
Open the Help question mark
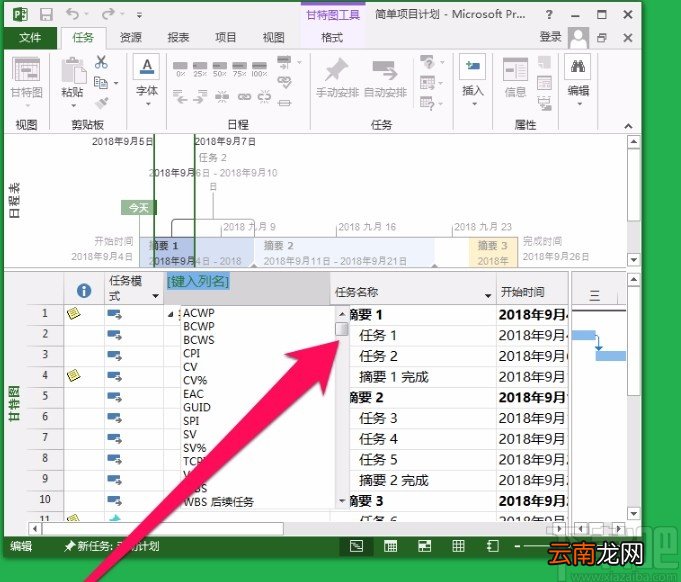click(x=549, y=15)
